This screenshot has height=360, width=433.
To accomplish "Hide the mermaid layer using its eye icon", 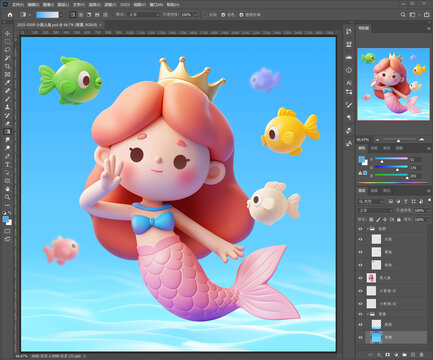I will tap(360, 278).
